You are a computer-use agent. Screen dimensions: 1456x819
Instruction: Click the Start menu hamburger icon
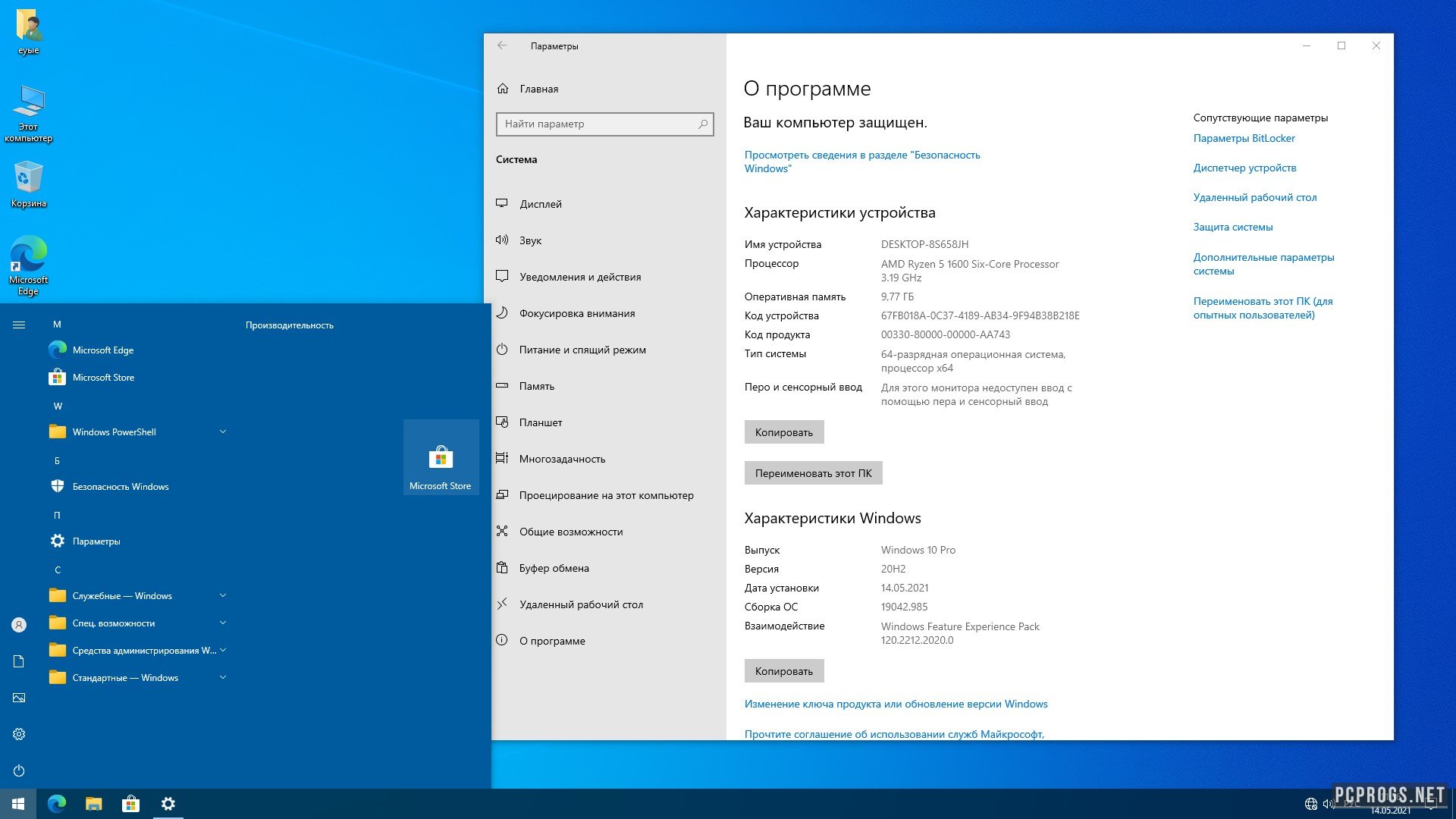[x=19, y=325]
